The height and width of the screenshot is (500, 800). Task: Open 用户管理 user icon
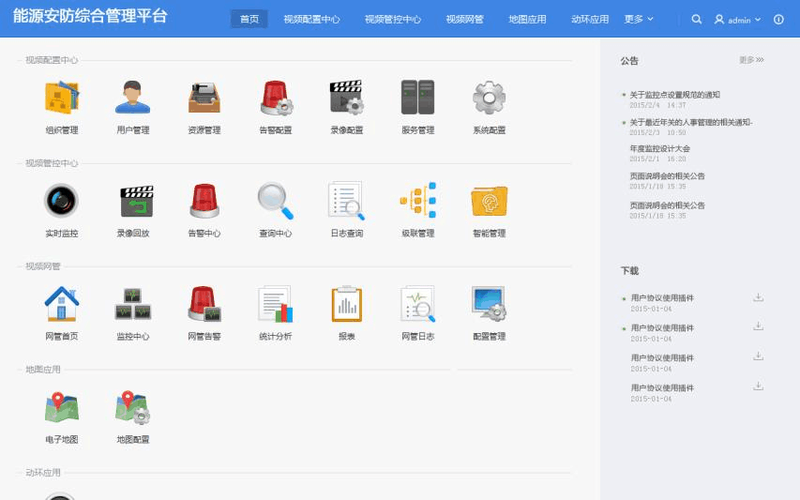[133, 97]
